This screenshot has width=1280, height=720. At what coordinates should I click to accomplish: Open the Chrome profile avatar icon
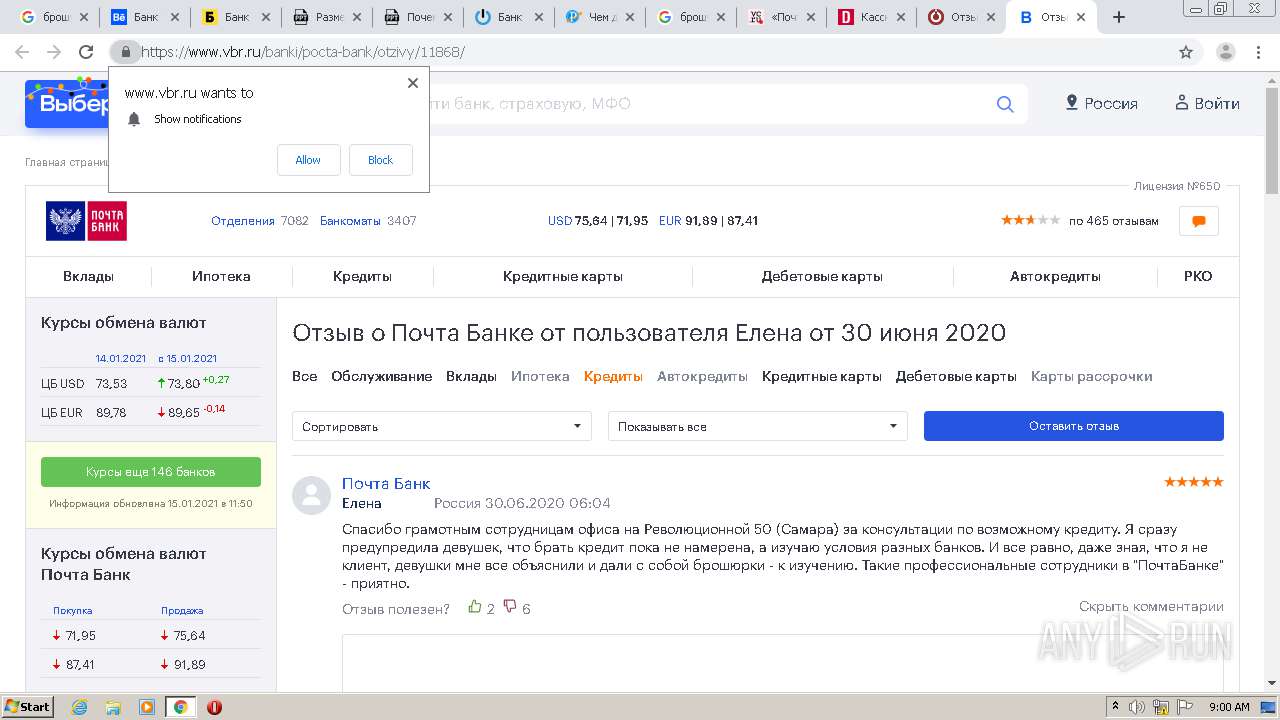click(x=1226, y=52)
